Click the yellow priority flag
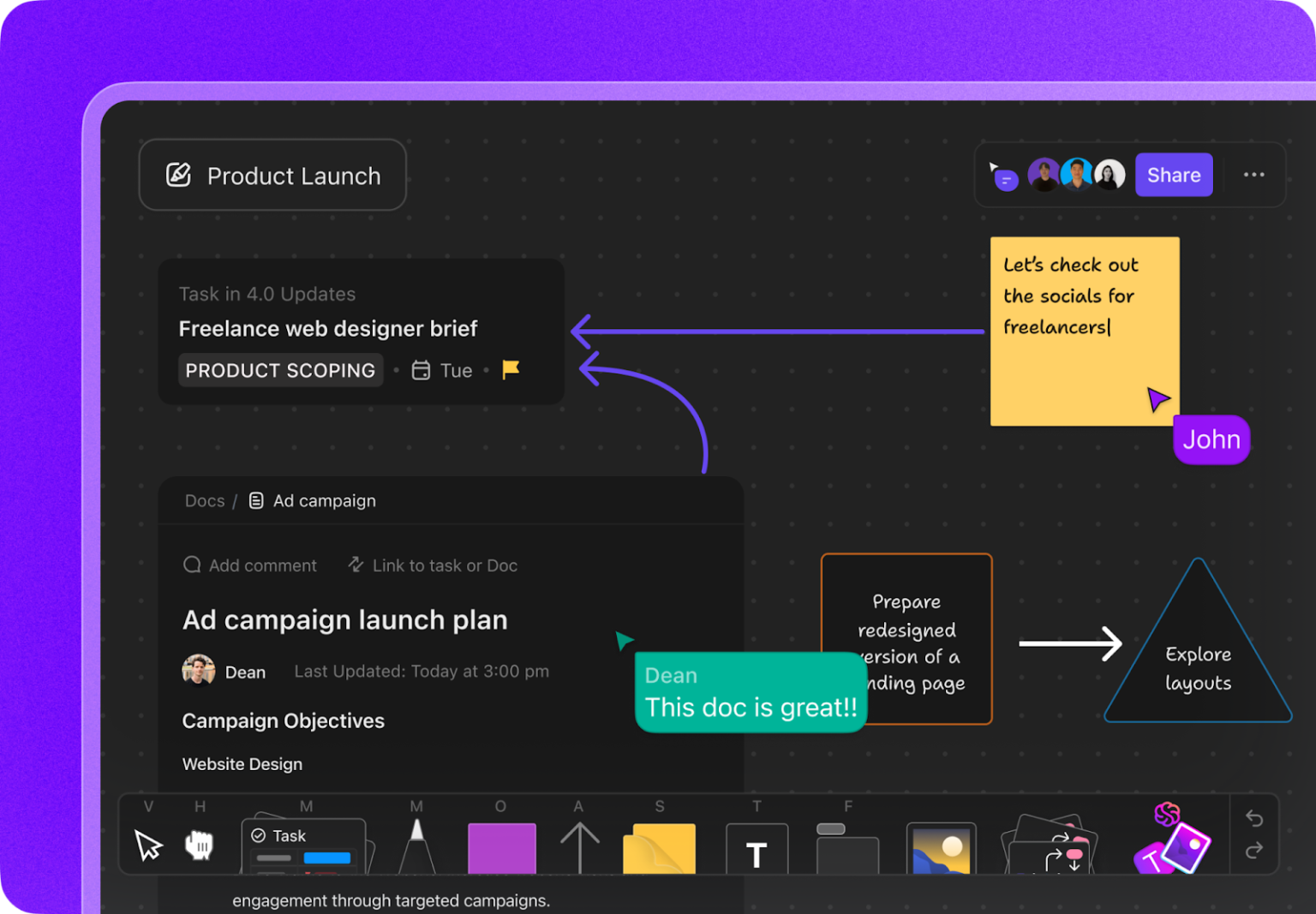Viewport: 1316px width, 914px height. click(511, 369)
